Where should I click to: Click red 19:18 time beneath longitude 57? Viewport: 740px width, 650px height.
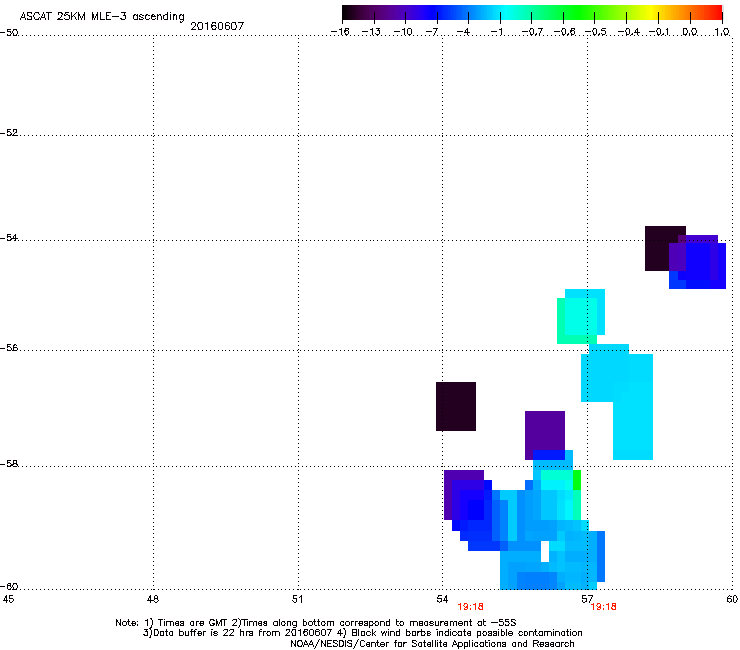(x=604, y=607)
